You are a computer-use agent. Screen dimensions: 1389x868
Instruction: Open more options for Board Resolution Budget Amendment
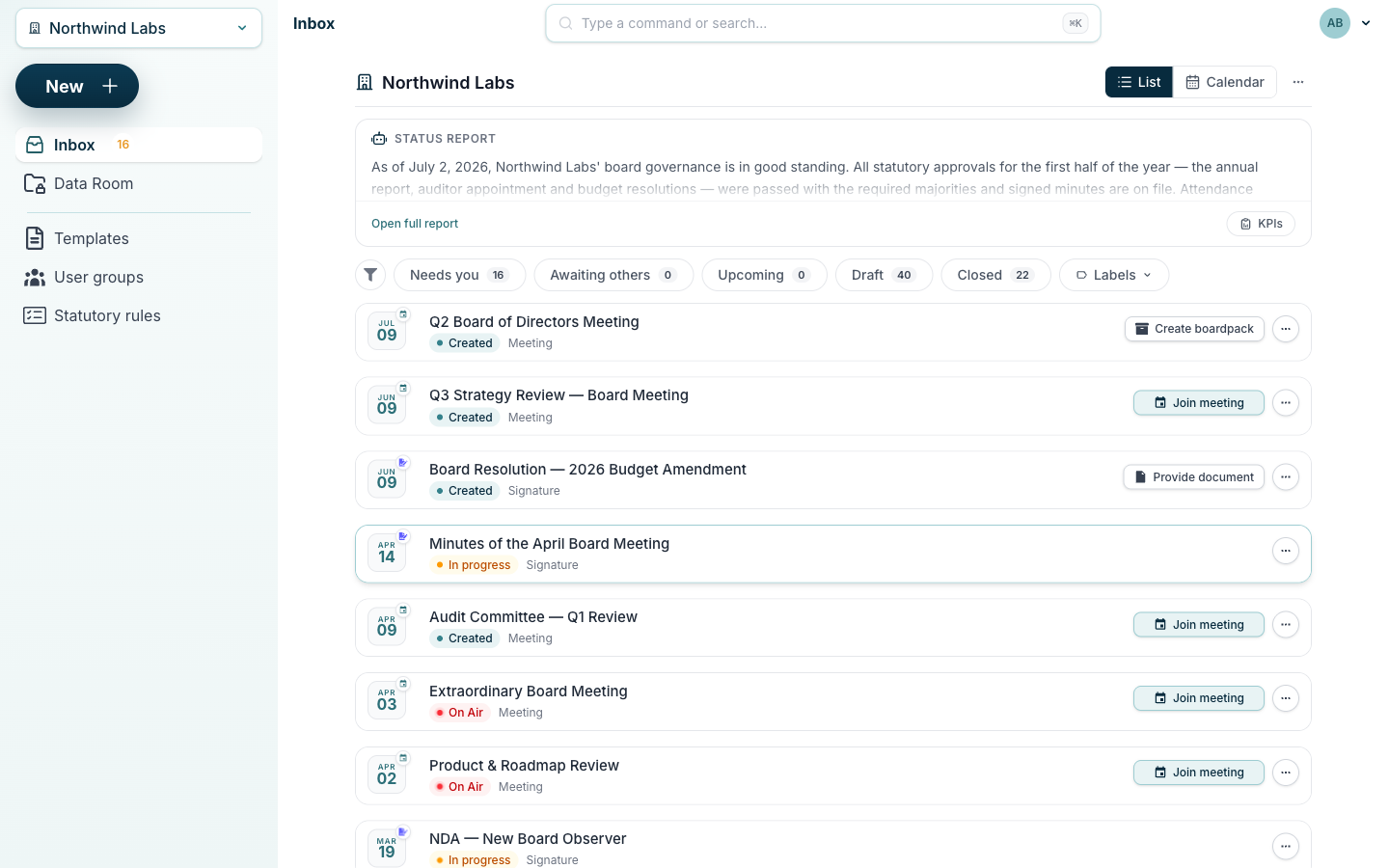pyautogui.click(x=1286, y=477)
